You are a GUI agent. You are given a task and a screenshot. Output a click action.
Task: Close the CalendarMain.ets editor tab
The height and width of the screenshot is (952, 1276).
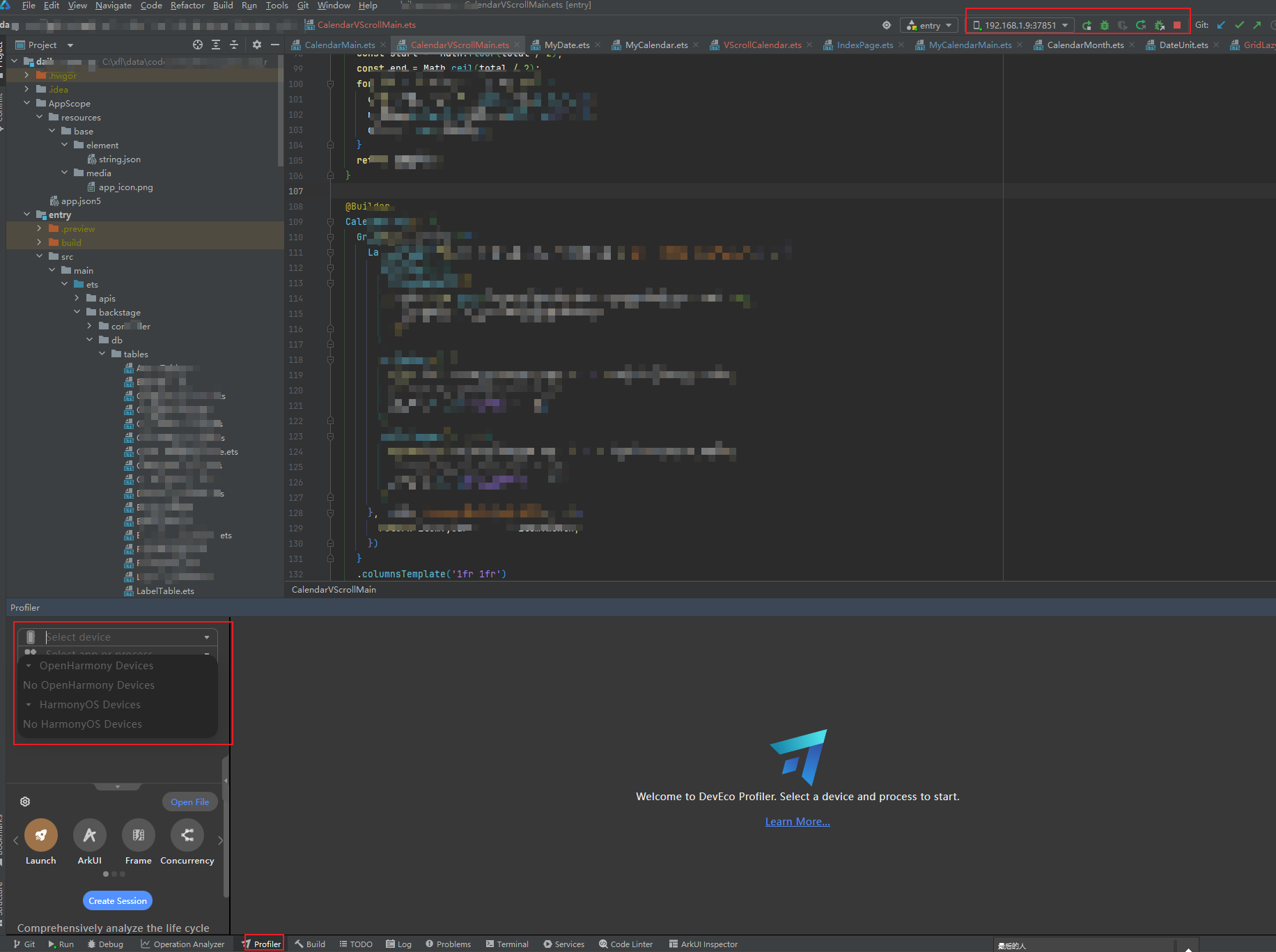[x=383, y=45]
